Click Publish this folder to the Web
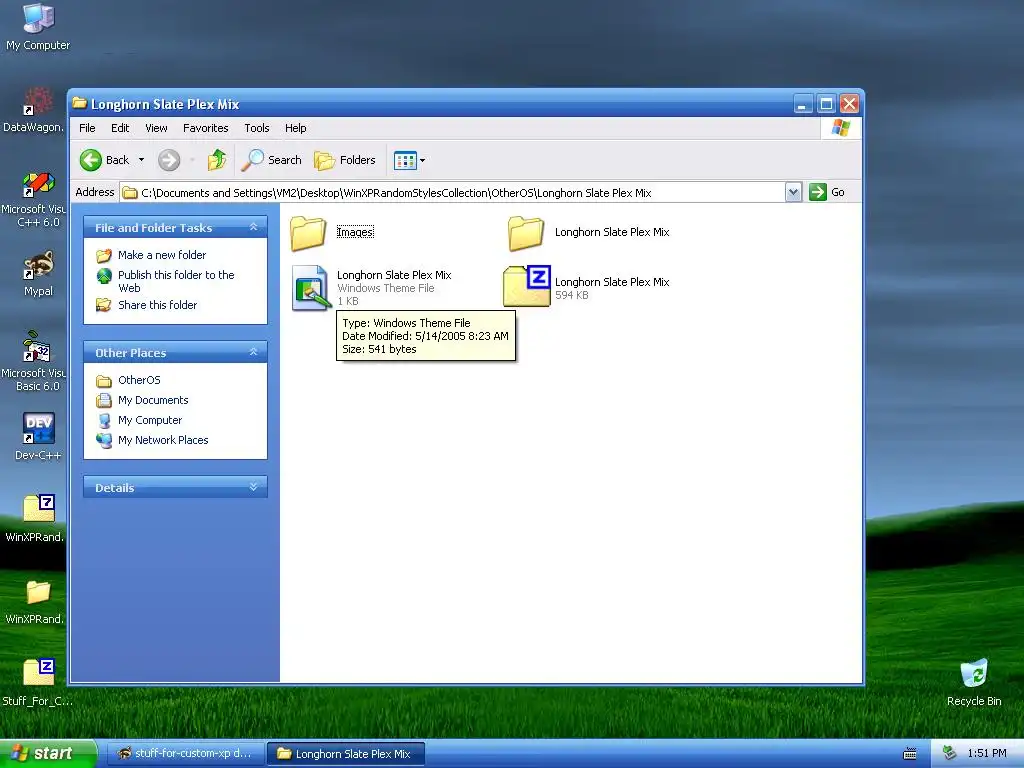This screenshot has width=1024, height=768. point(176,281)
